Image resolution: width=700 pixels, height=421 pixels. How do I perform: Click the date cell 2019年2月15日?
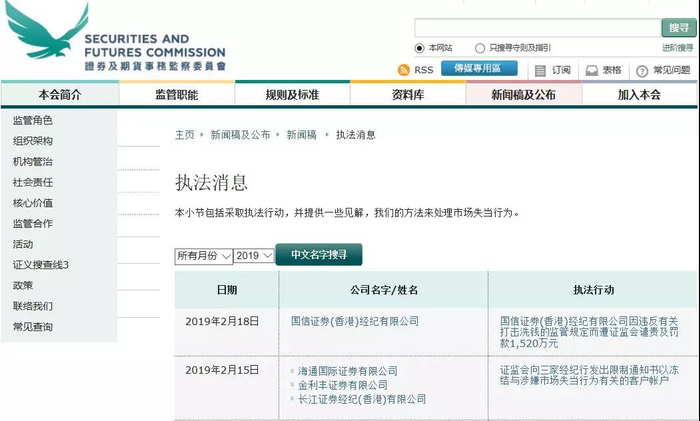(x=222, y=370)
